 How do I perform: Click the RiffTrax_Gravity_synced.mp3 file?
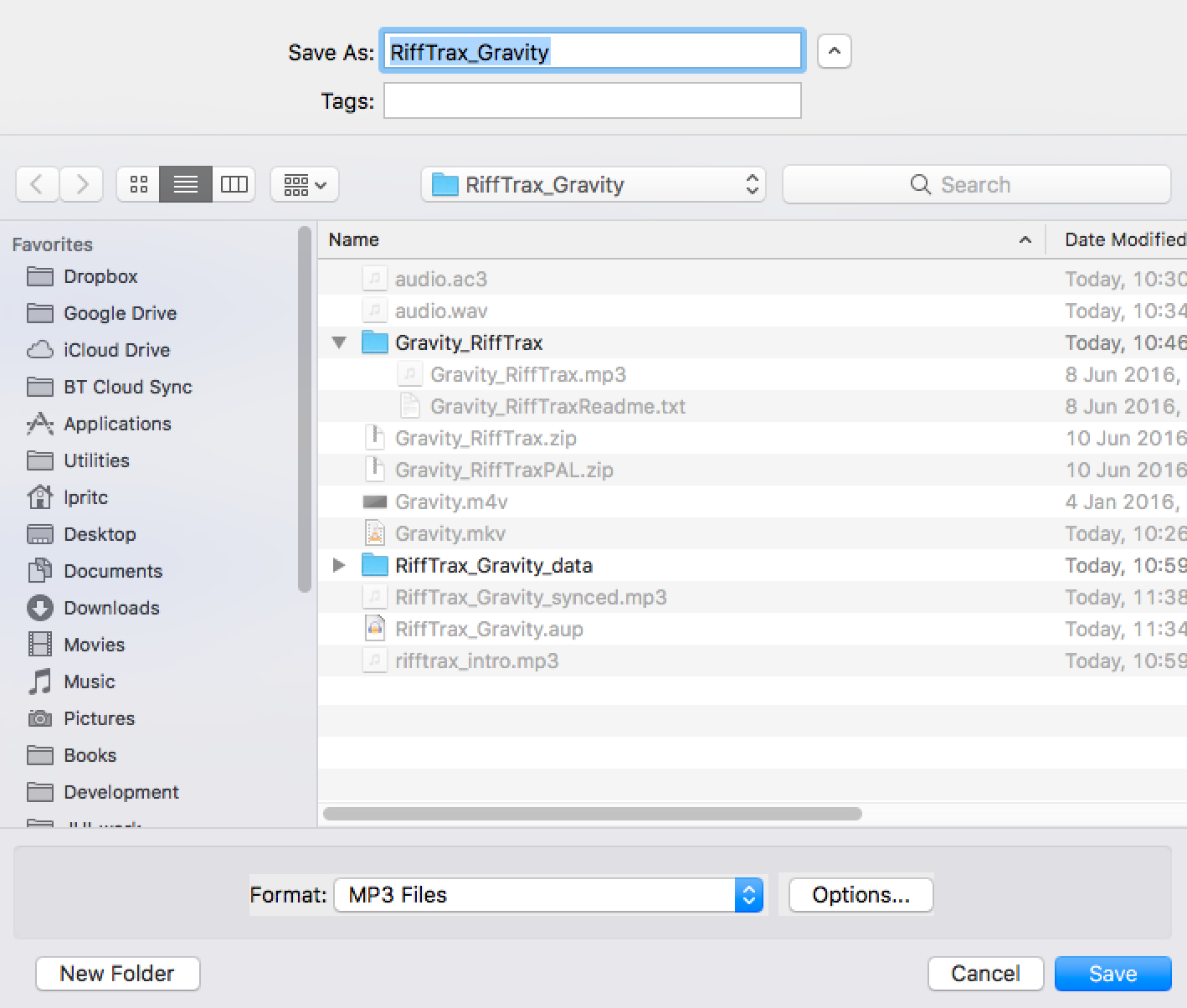[x=753, y=597]
